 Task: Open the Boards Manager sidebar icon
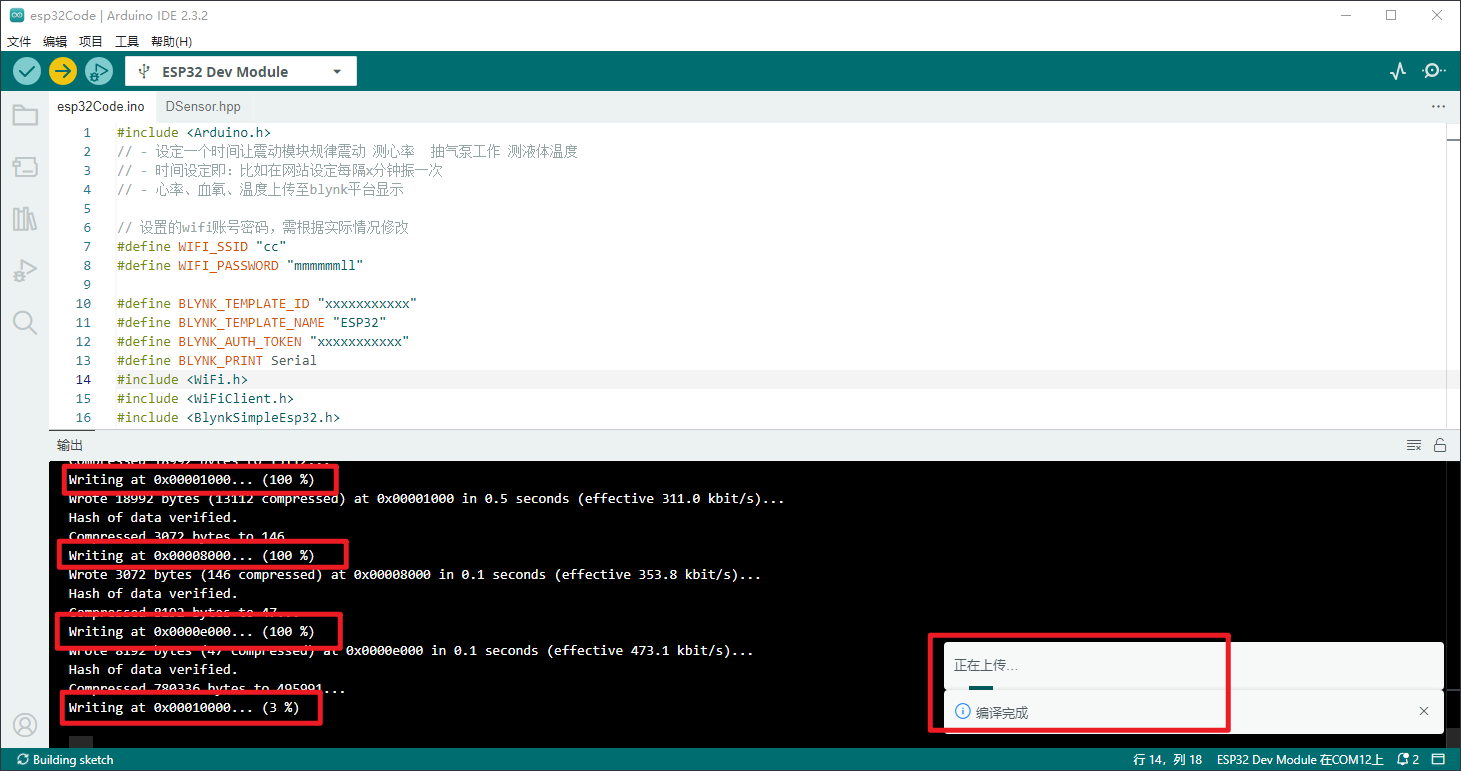[x=25, y=167]
